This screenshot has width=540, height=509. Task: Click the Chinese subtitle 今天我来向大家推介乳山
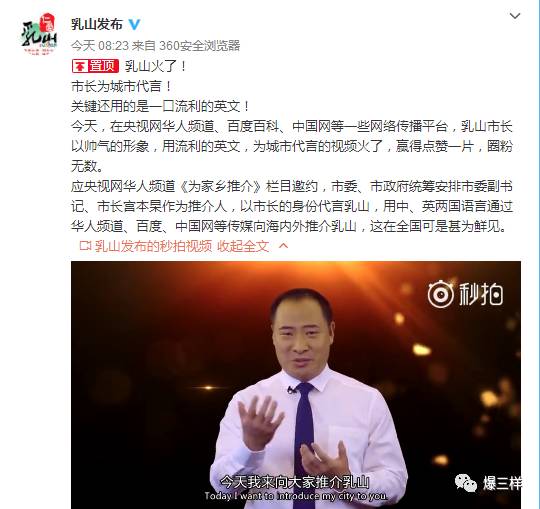pos(295,482)
